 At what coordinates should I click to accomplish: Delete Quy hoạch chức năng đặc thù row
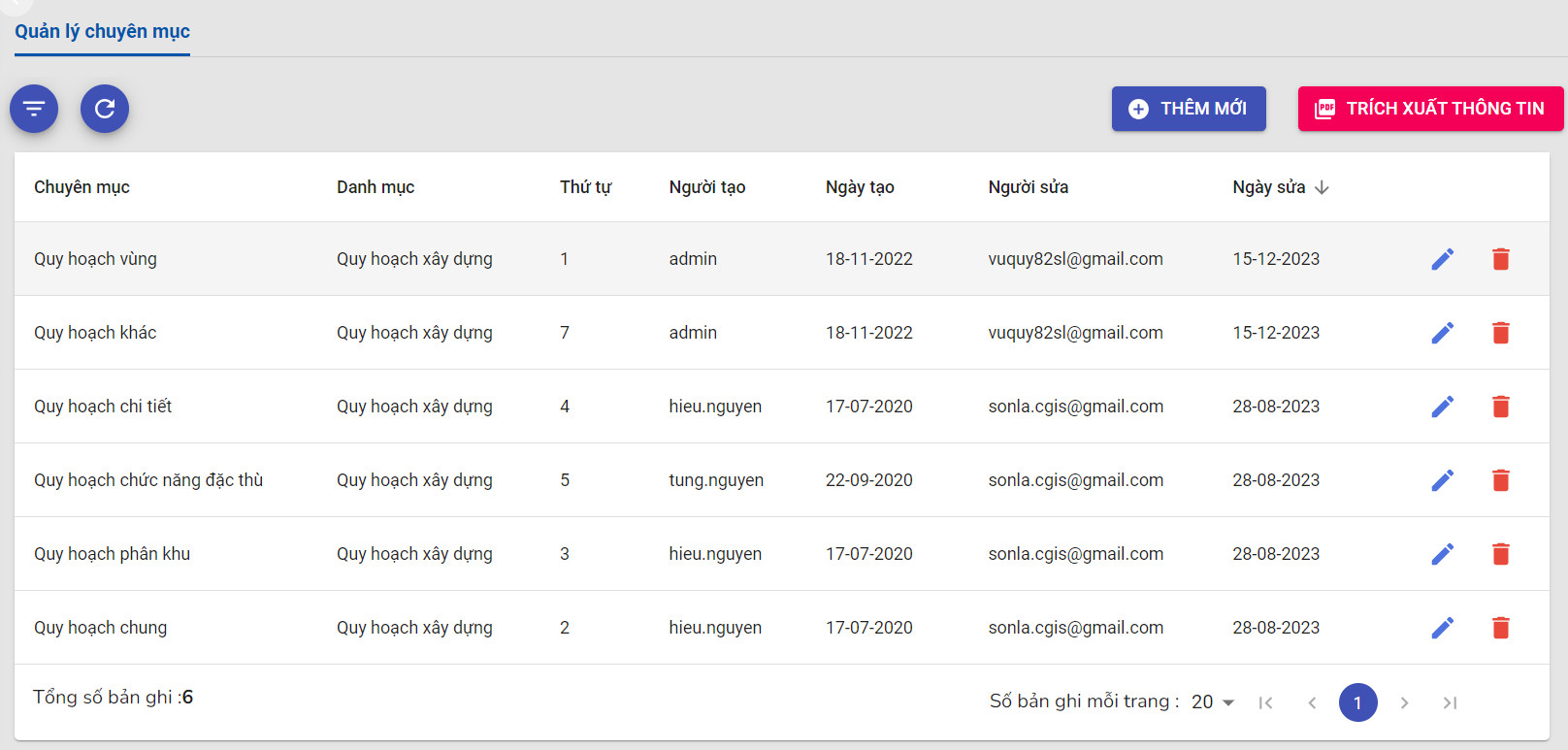pos(1501,480)
